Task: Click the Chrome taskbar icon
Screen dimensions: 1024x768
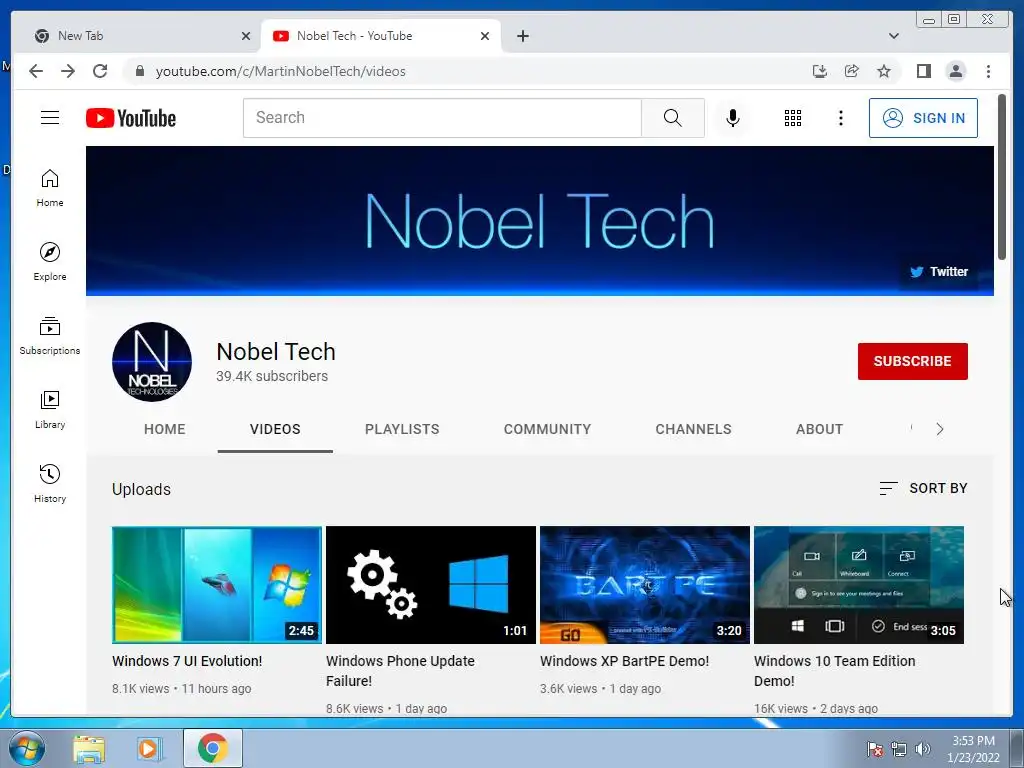Action: [212, 748]
